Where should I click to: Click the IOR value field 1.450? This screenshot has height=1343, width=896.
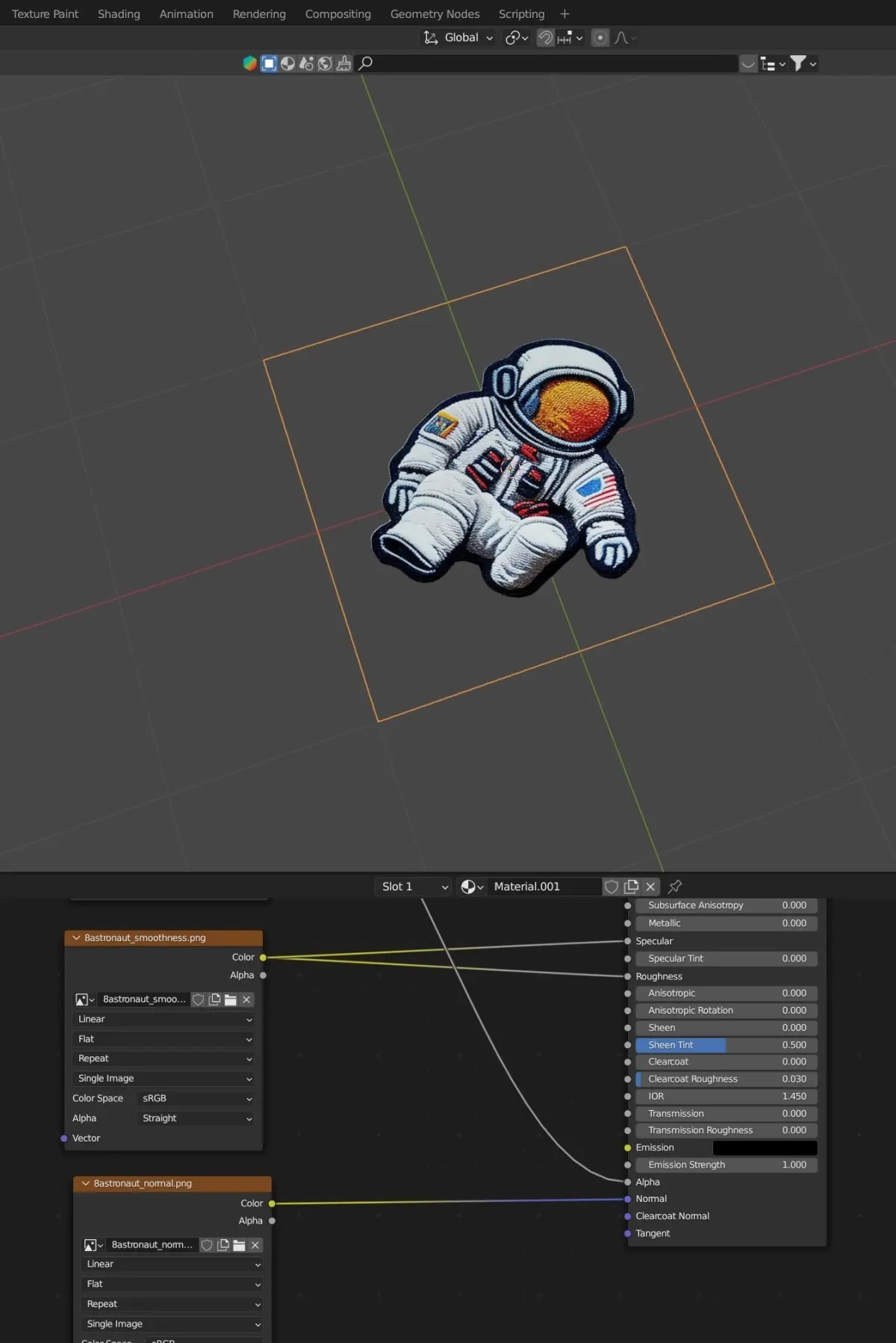pos(727,1097)
